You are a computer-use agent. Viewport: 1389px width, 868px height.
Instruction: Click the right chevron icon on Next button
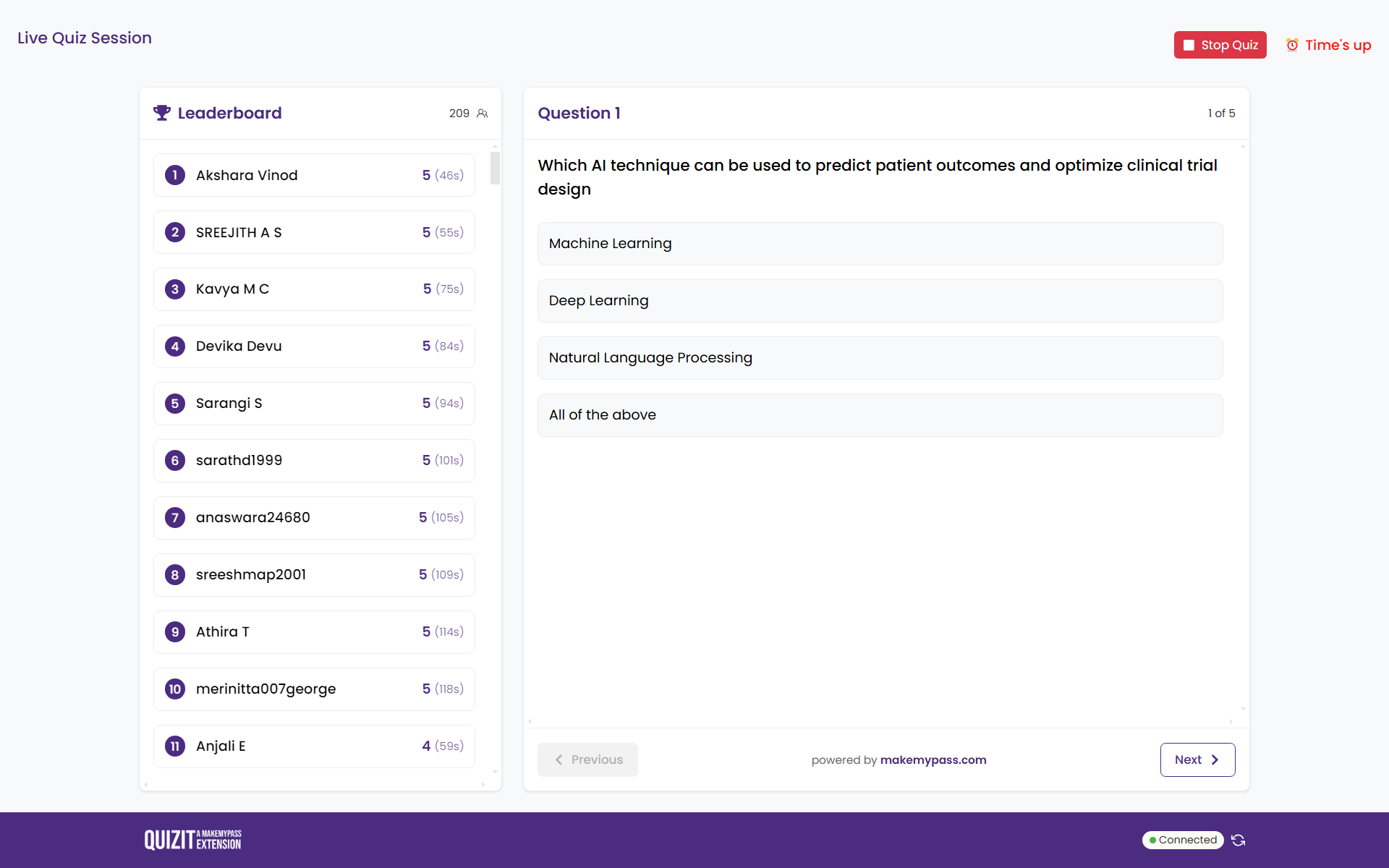pyautogui.click(x=1216, y=759)
